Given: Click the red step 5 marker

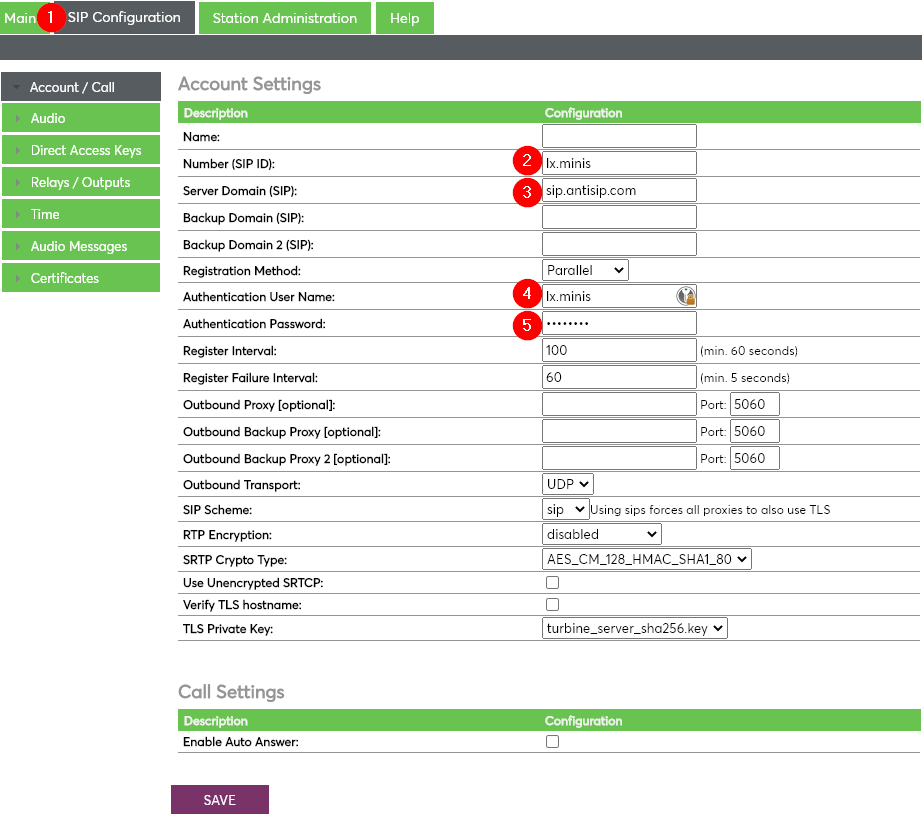Looking at the screenshot, I should pos(526,324).
